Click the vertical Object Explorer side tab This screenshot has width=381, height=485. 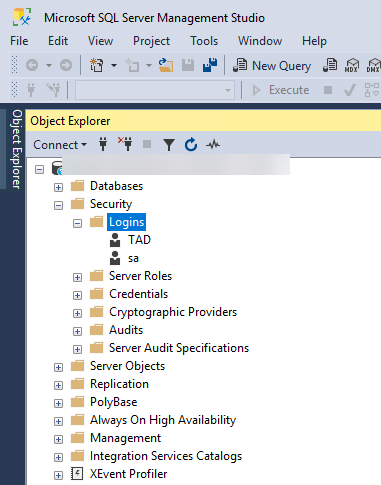pos(17,149)
